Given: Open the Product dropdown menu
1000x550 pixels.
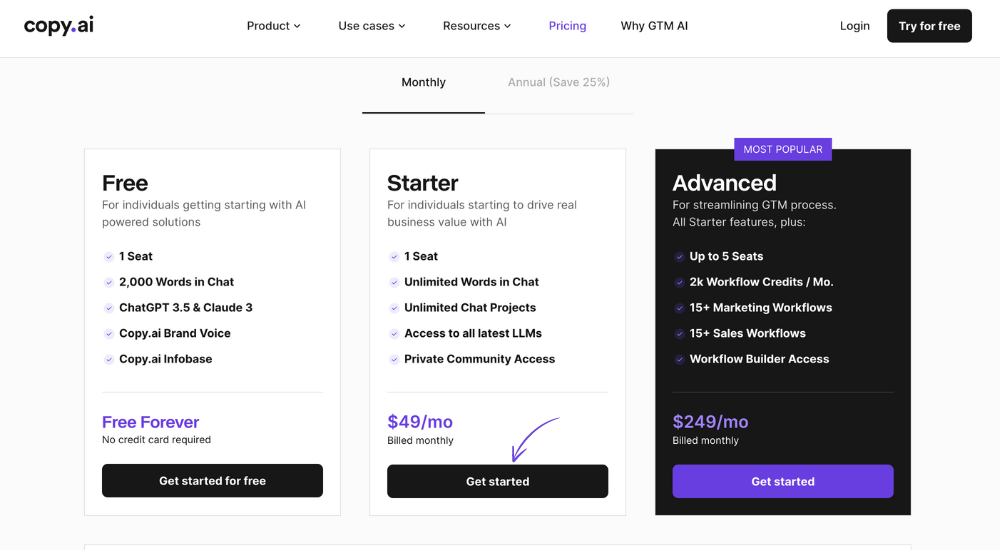Looking at the screenshot, I should point(274,26).
